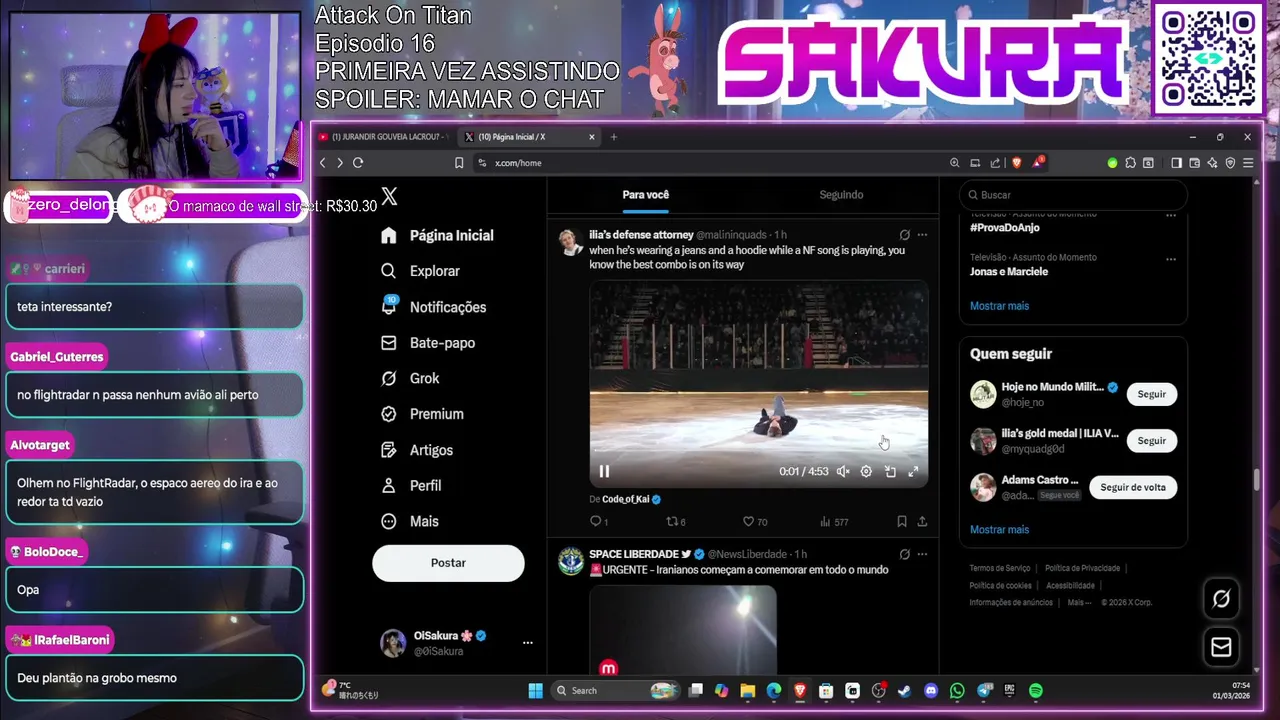The image size is (1280, 720).
Task: Open the X logo home link
Action: tap(389, 197)
